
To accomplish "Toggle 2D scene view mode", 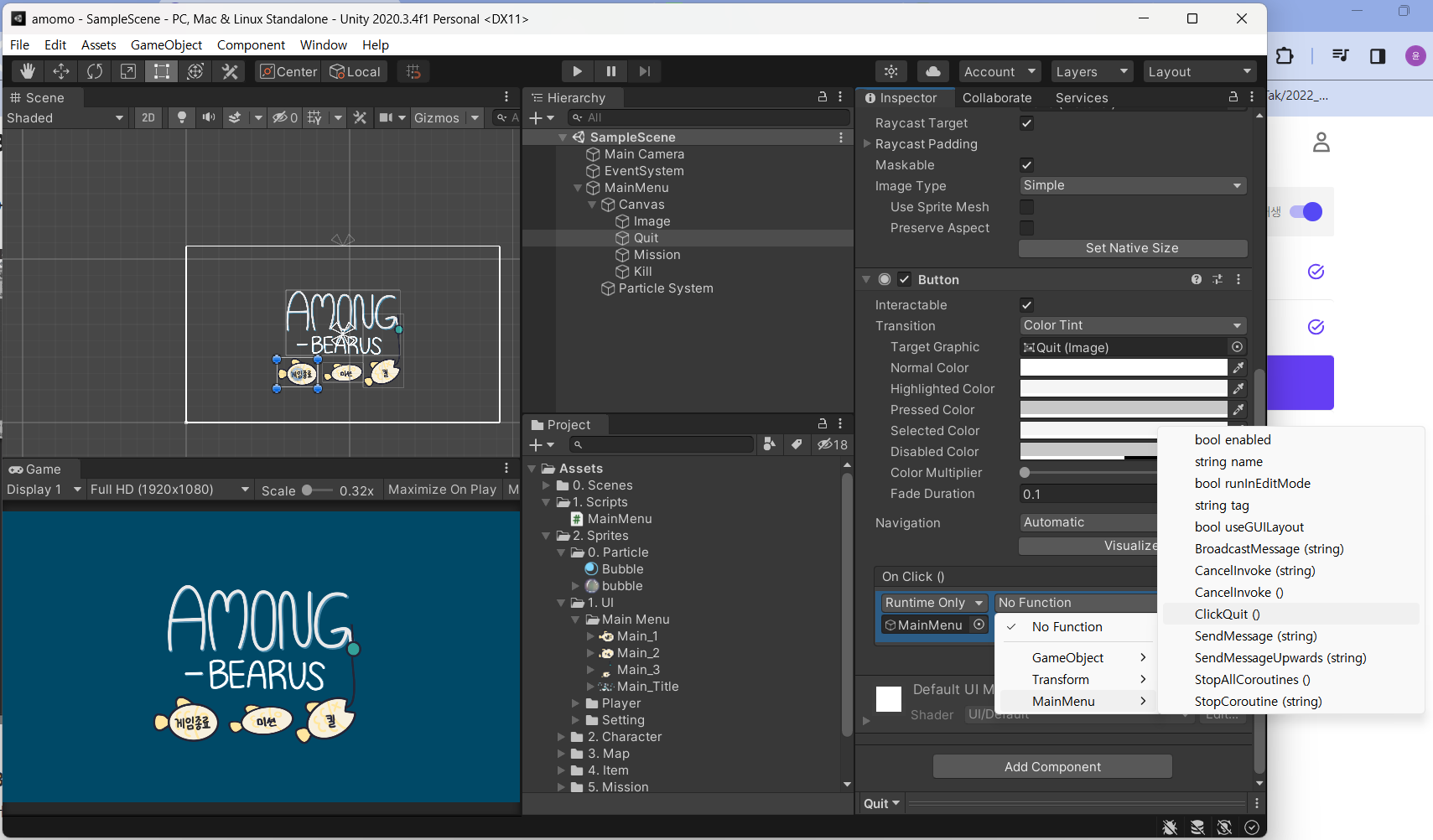I will click(x=148, y=117).
